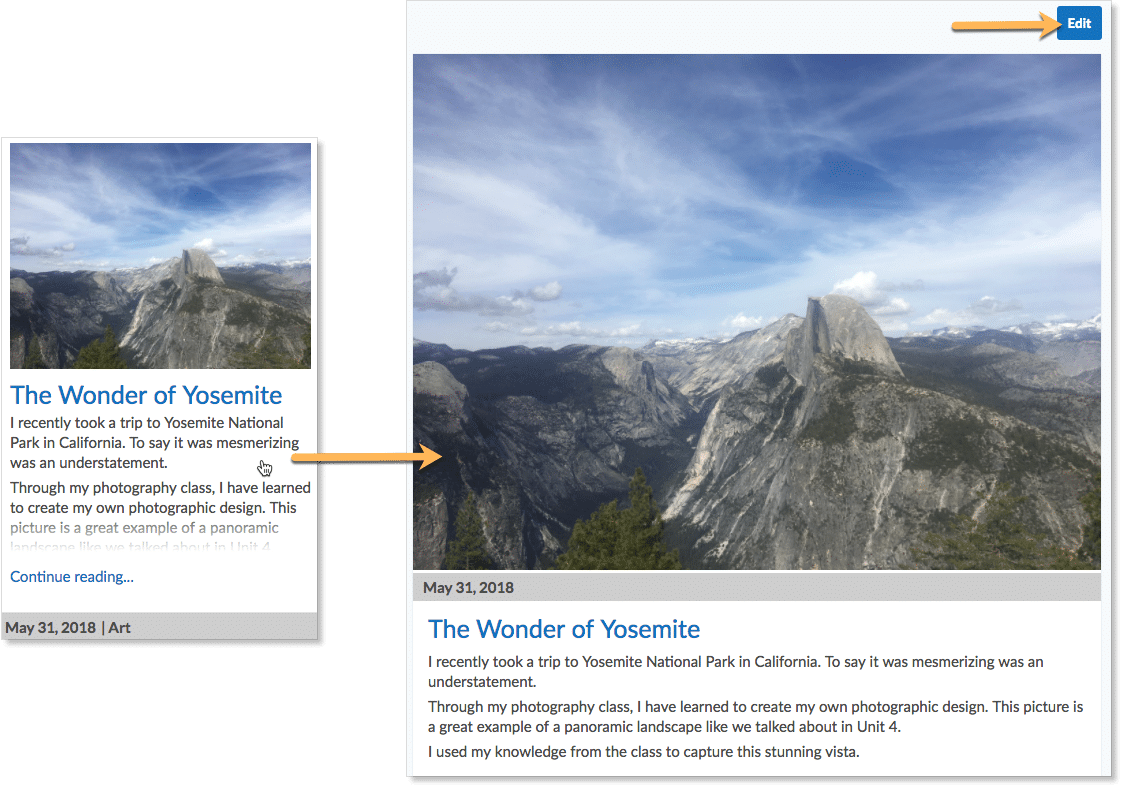
Task: Open the expanded post's 'The Wonder of Yosemite' heading
Action: (x=564, y=629)
